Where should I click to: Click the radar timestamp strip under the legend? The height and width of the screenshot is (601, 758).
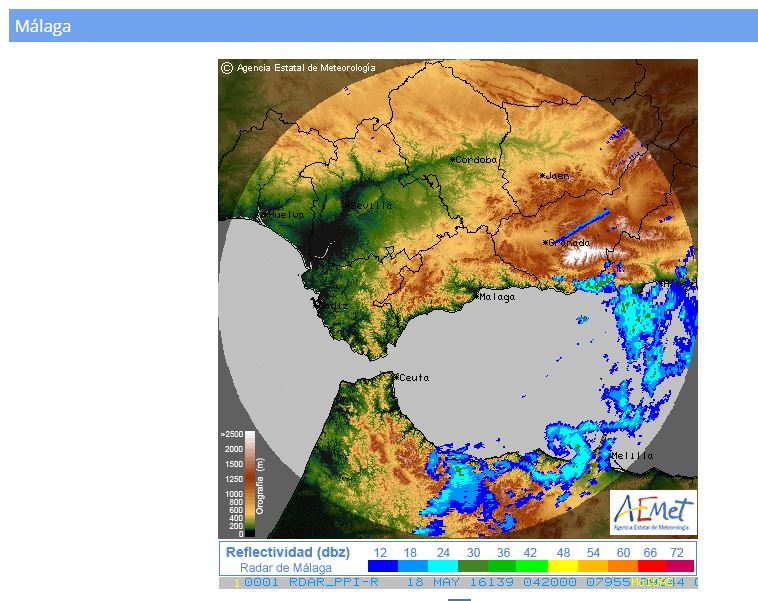coord(457,582)
